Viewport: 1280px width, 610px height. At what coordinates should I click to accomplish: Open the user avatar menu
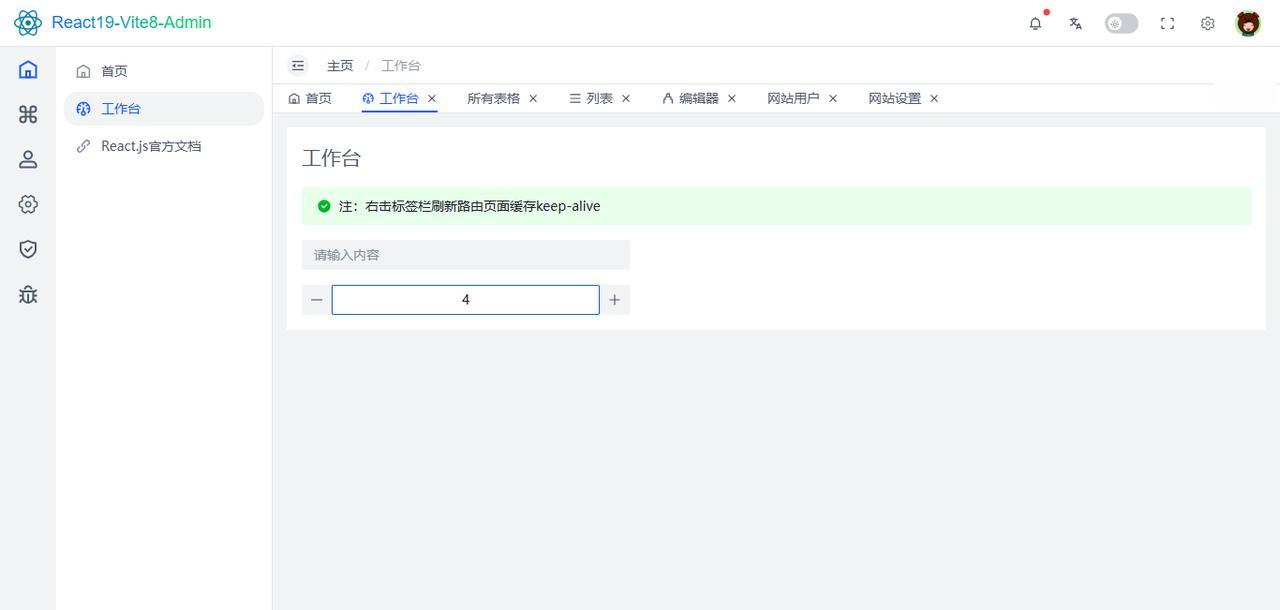tap(1248, 23)
